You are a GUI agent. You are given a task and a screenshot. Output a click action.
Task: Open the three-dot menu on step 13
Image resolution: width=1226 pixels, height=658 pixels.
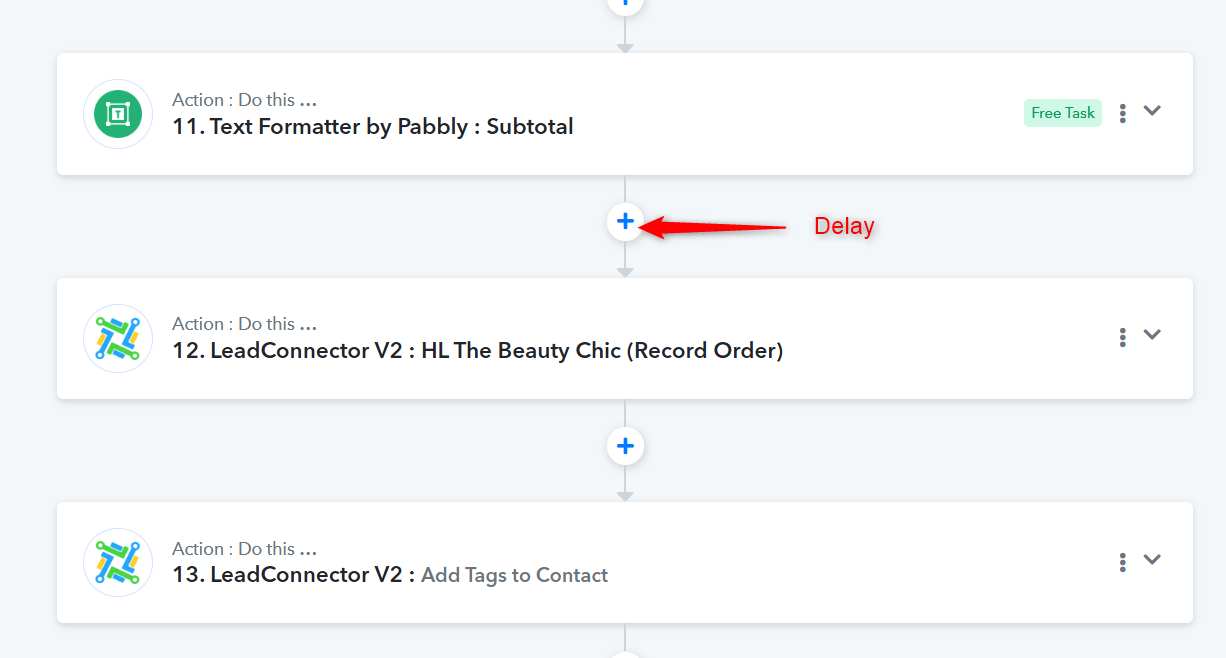[x=1123, y=562]
